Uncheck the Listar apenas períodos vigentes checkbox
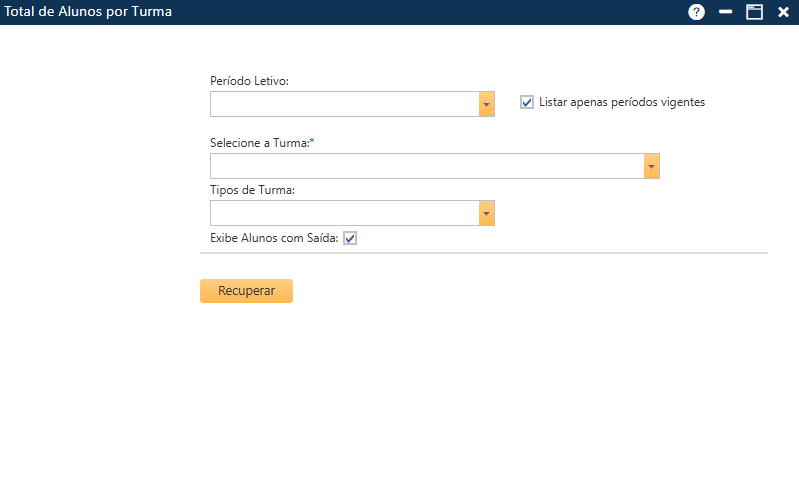The width and height of the screenshot is (799, 500). coord(527,102)
